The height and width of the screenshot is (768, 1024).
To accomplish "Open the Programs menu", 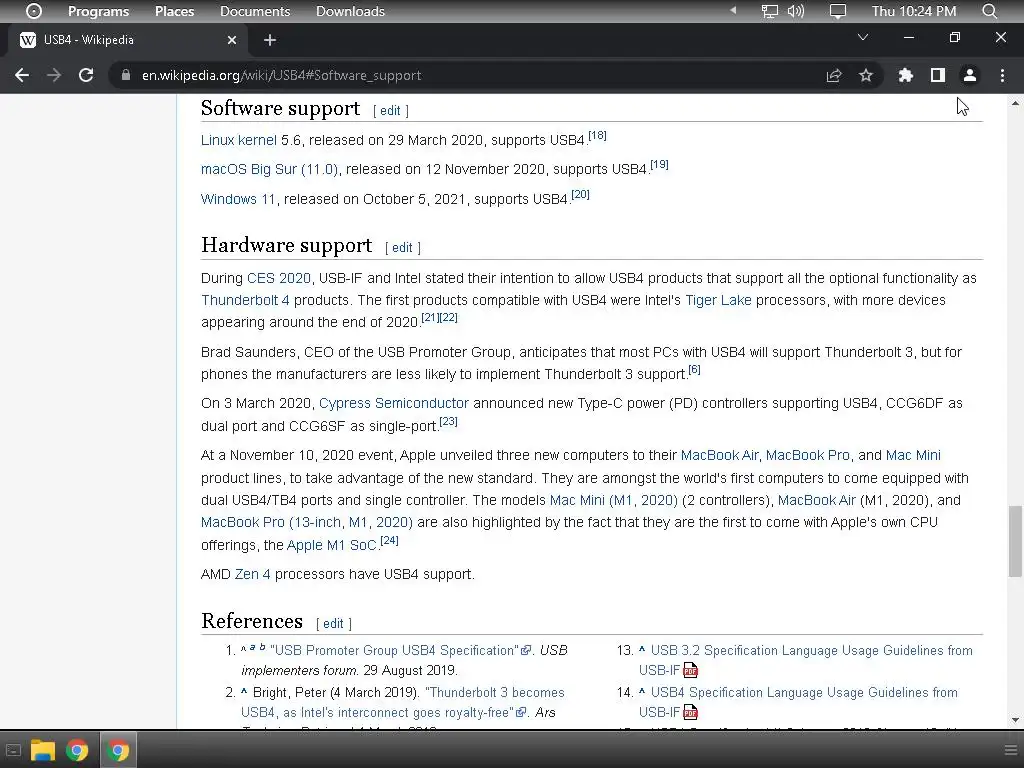I will (x=99, y=11).
